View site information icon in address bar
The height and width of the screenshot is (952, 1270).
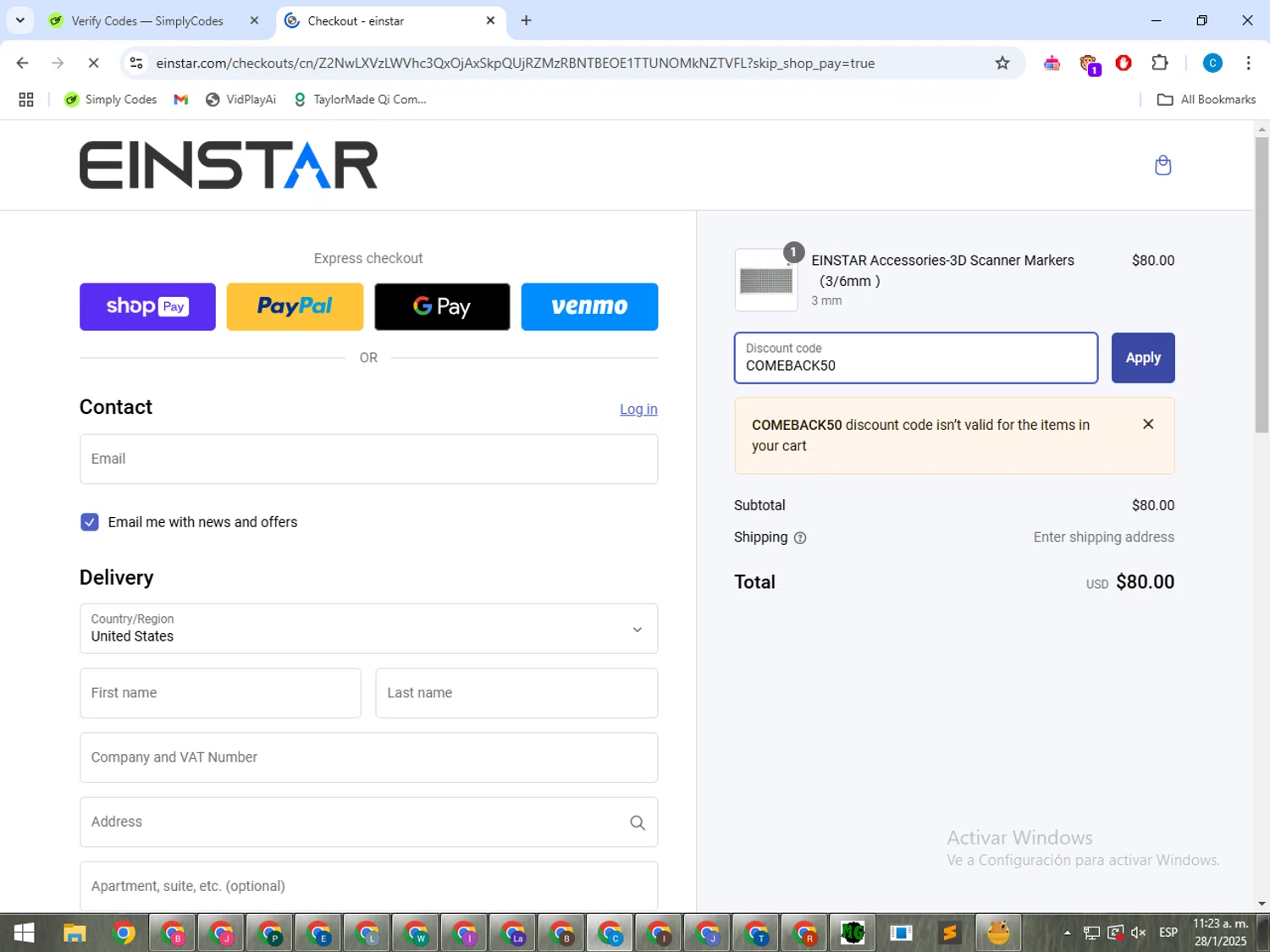pos(136,63)
